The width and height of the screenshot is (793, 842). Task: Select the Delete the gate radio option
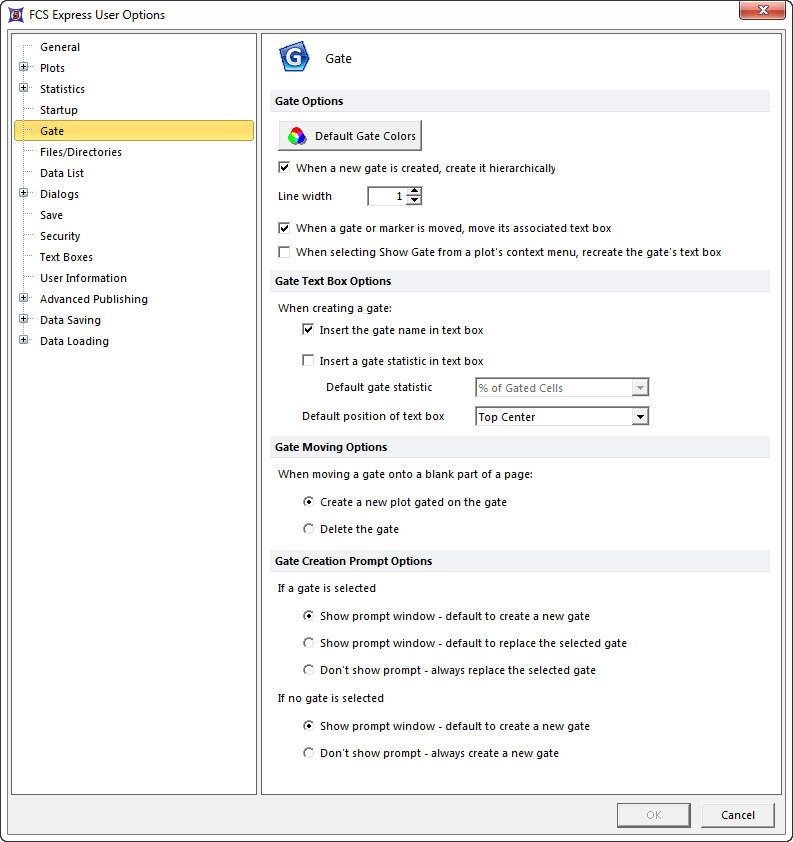tap(308, 529)
